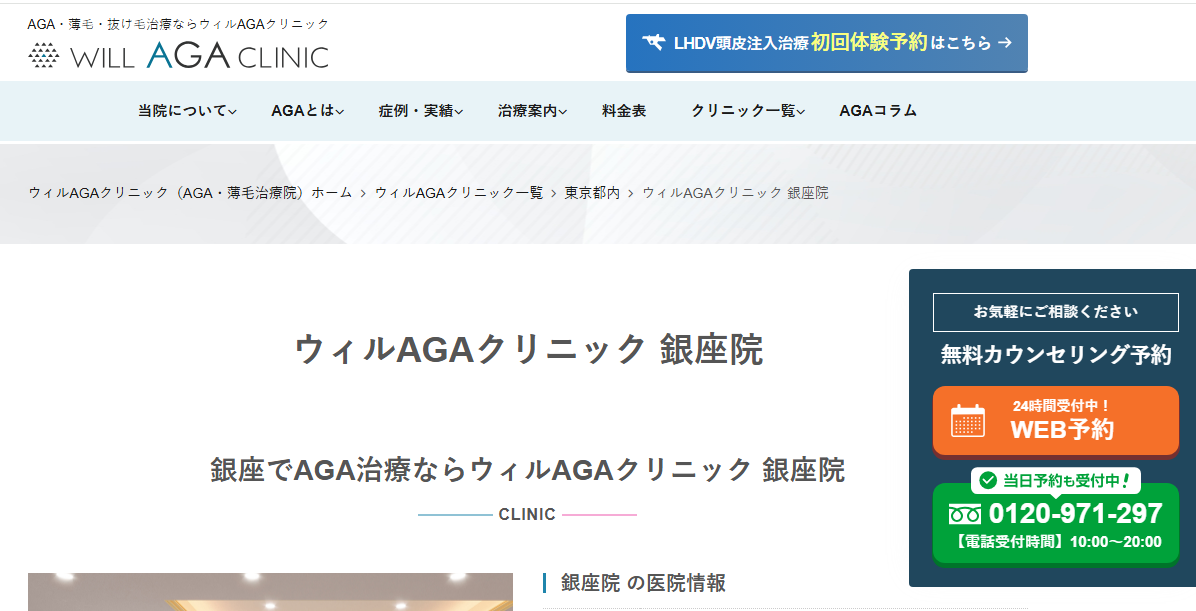
Task: Expand the 当院について menu
Action: tap(187, 111)
